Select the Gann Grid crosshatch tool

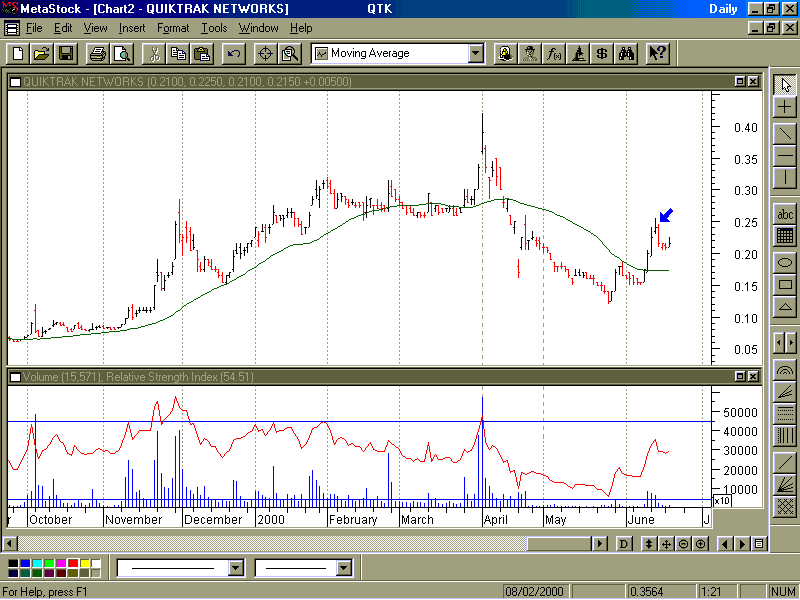(x=785, y=507)
